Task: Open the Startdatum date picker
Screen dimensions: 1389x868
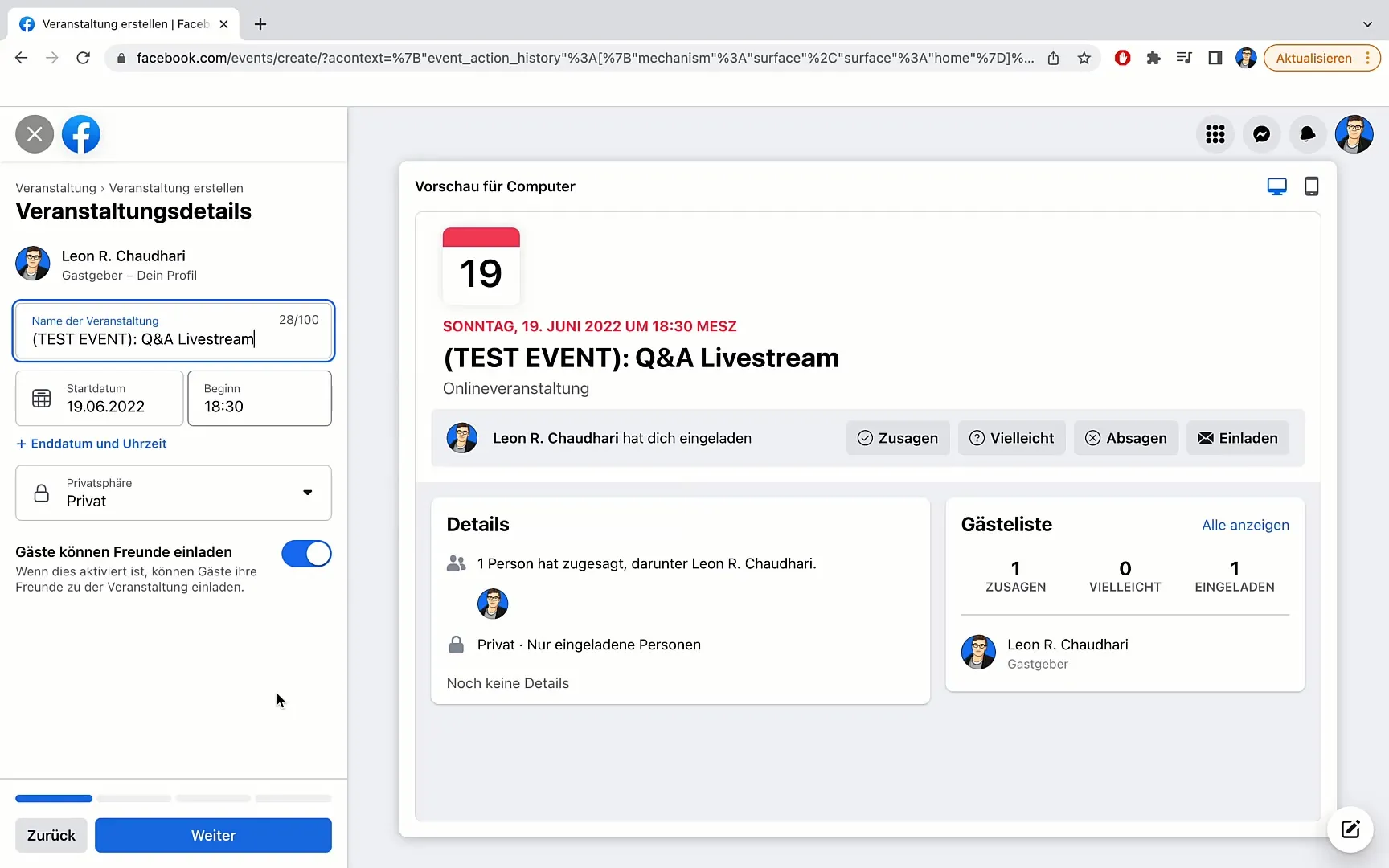Action: tap(99, 398)
